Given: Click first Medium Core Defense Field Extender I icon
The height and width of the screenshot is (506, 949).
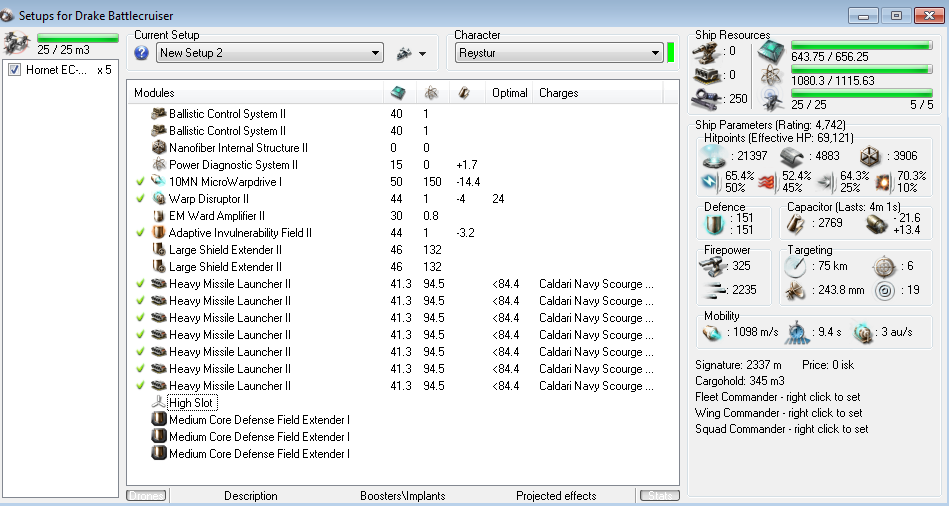Looking at the screenshot, I should click(x=159, y=419).
